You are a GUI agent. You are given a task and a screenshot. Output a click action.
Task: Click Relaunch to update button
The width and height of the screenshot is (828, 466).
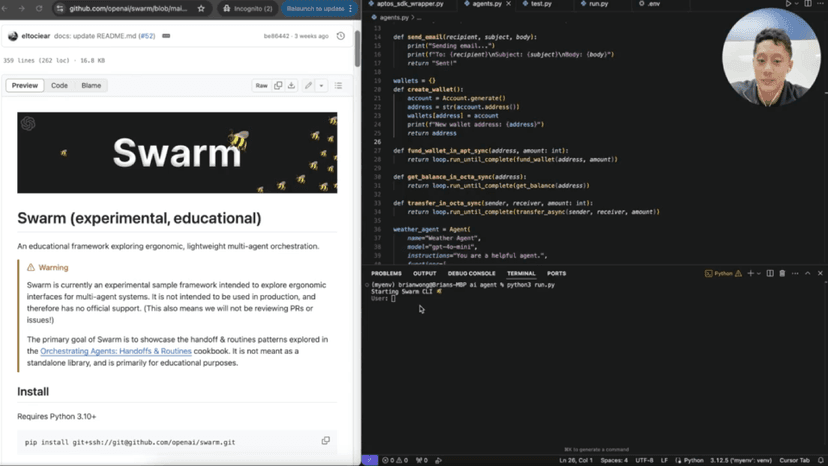point(319,8)
